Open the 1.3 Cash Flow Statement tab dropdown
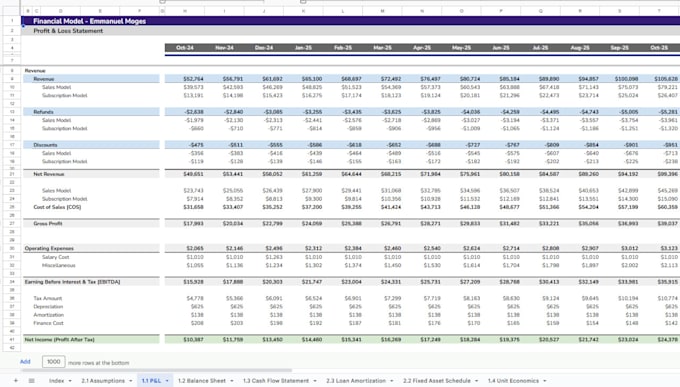Screen dimensions: 680x387 tap(315, 381)
